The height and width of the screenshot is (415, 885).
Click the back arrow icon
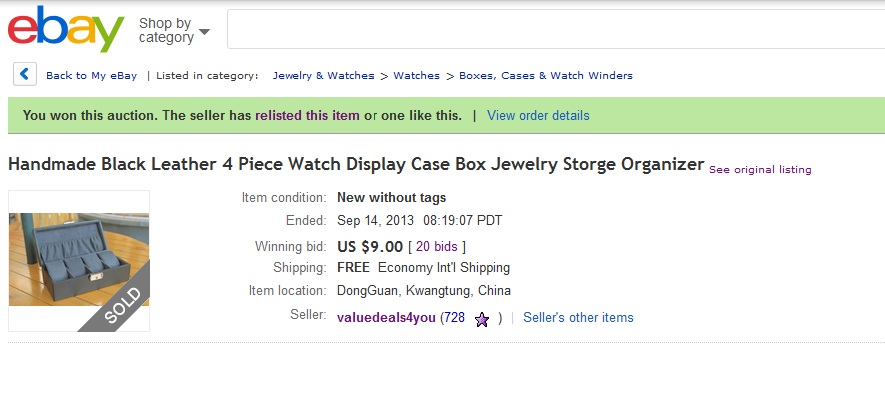click(x=25, y=75)
